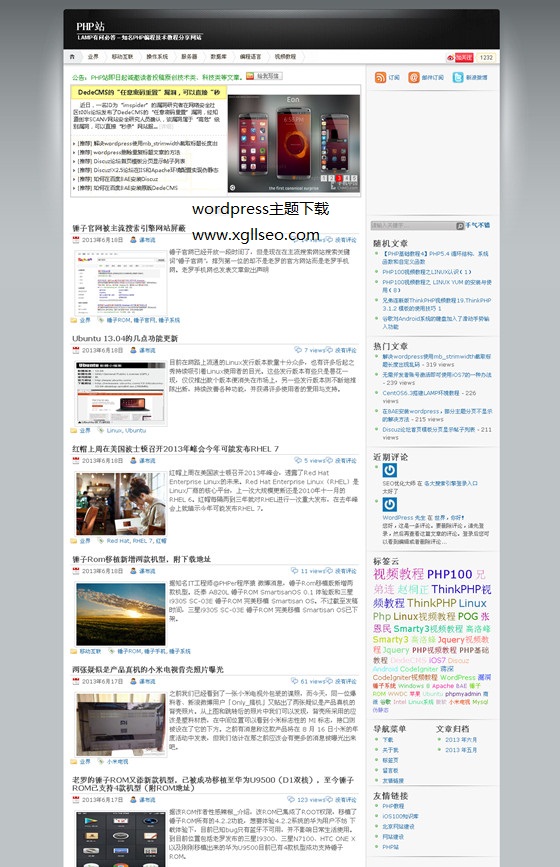The height and width of the screenshot is (867, 560).
Task: Click the orange RSS subscribe icon
Action: (x=380, y=77)
